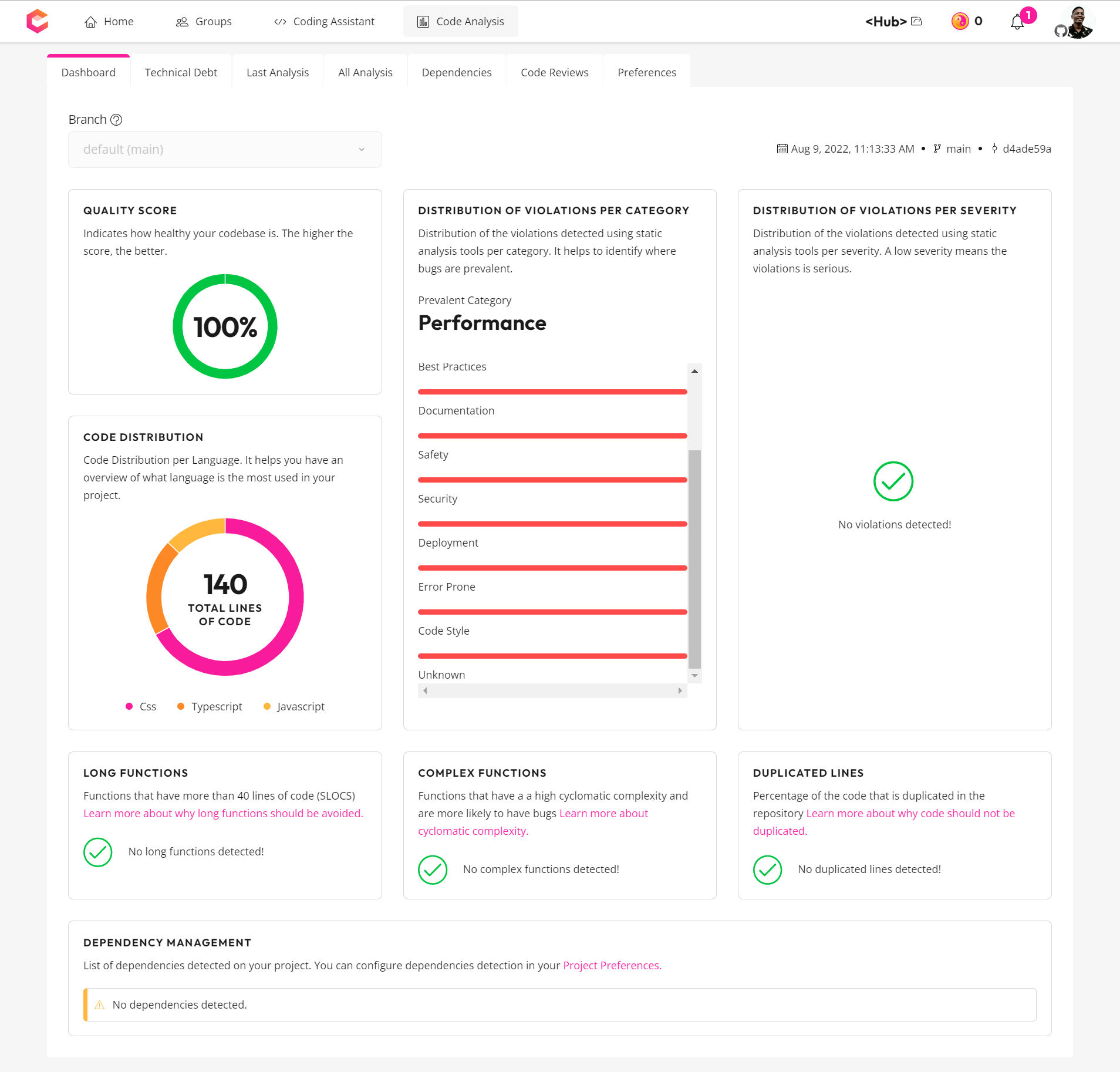Click the app logo in the top left
The width and height of the screenshot is (1120, 1072).
coord(37,21)
